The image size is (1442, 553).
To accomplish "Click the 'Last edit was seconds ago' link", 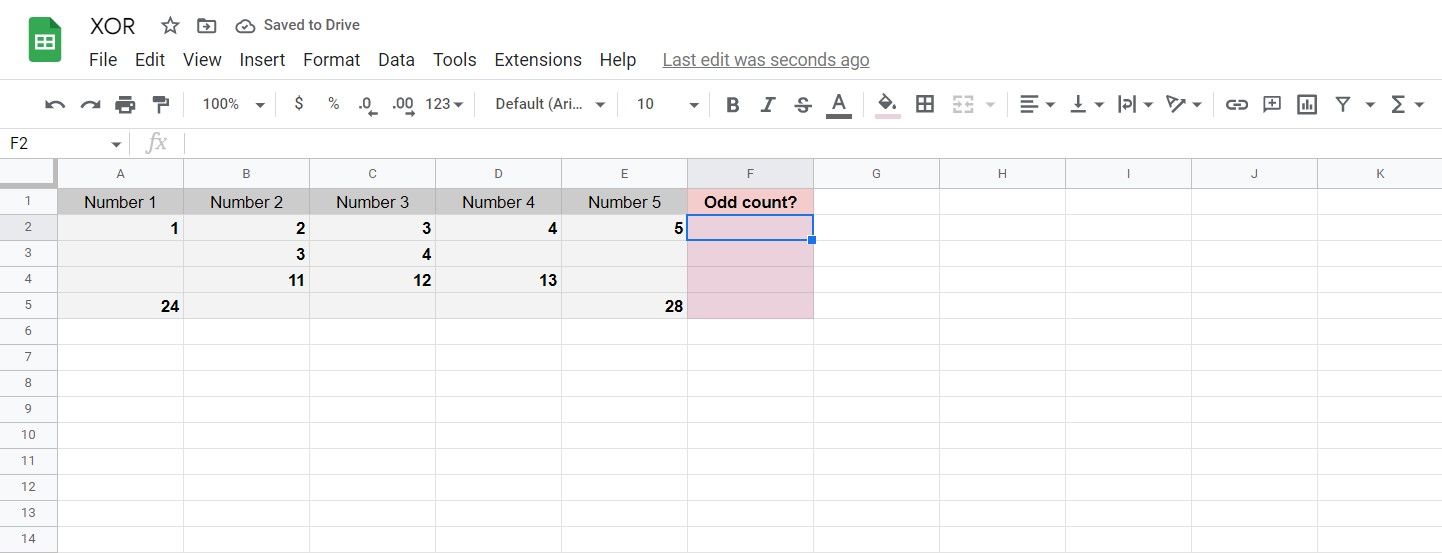I will pyautogui.click(x=766, y=60).
